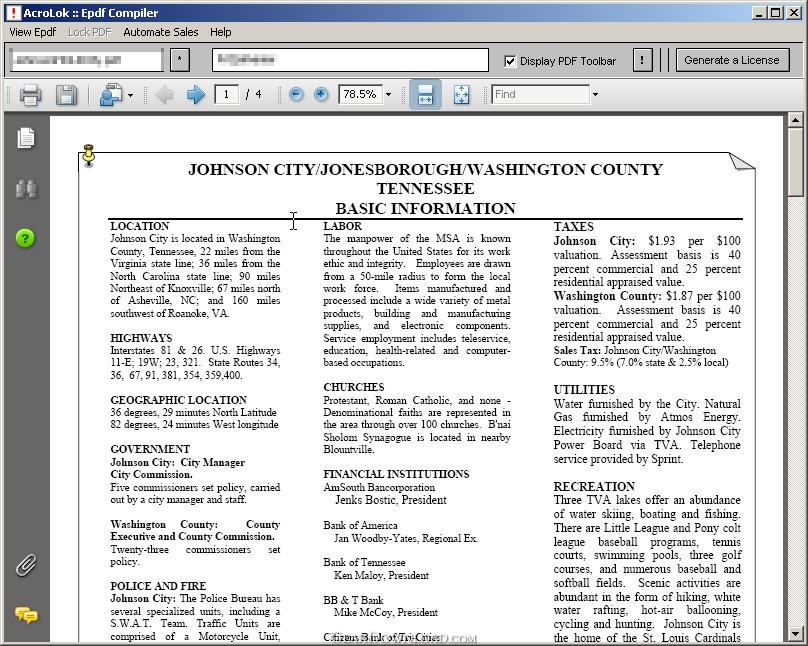808x646 pixels.
Task: Go to next page with blue arrow
Action: click(x=196, y=95)
